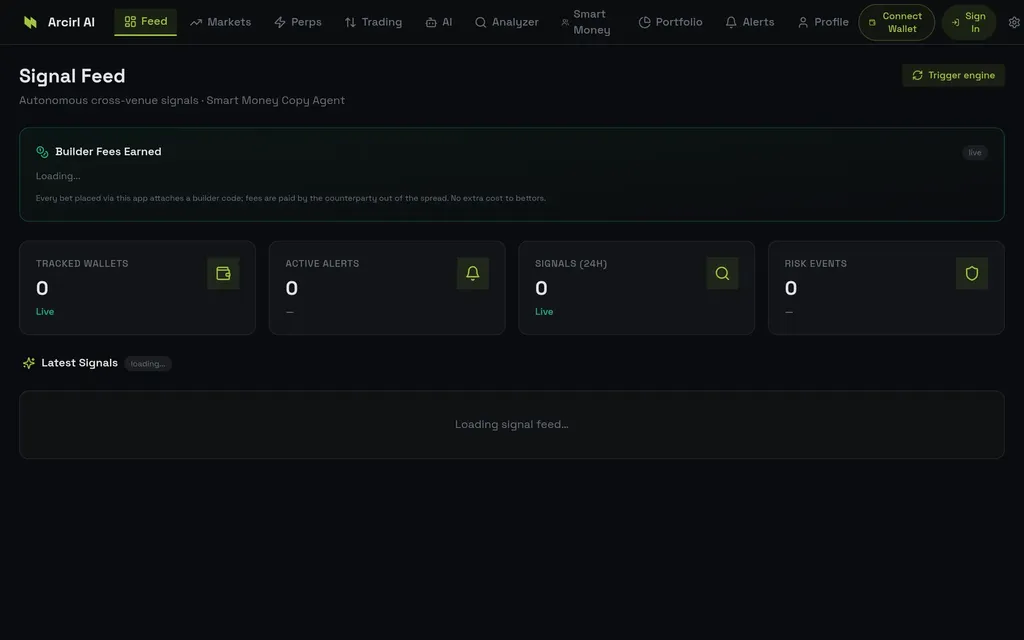Open the AI tab
The height and width of the screenshot is (640, 1024).
439,22
